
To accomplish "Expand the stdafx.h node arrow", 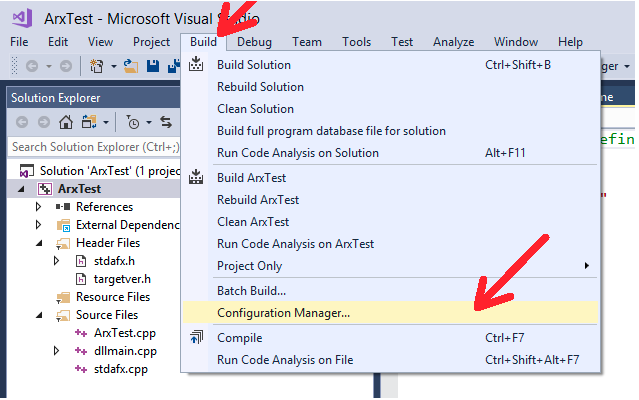I will coord(57,261).
